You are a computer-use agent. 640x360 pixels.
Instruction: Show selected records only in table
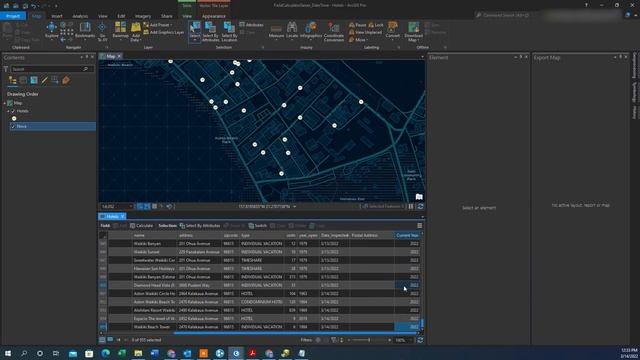click(110, 340)
